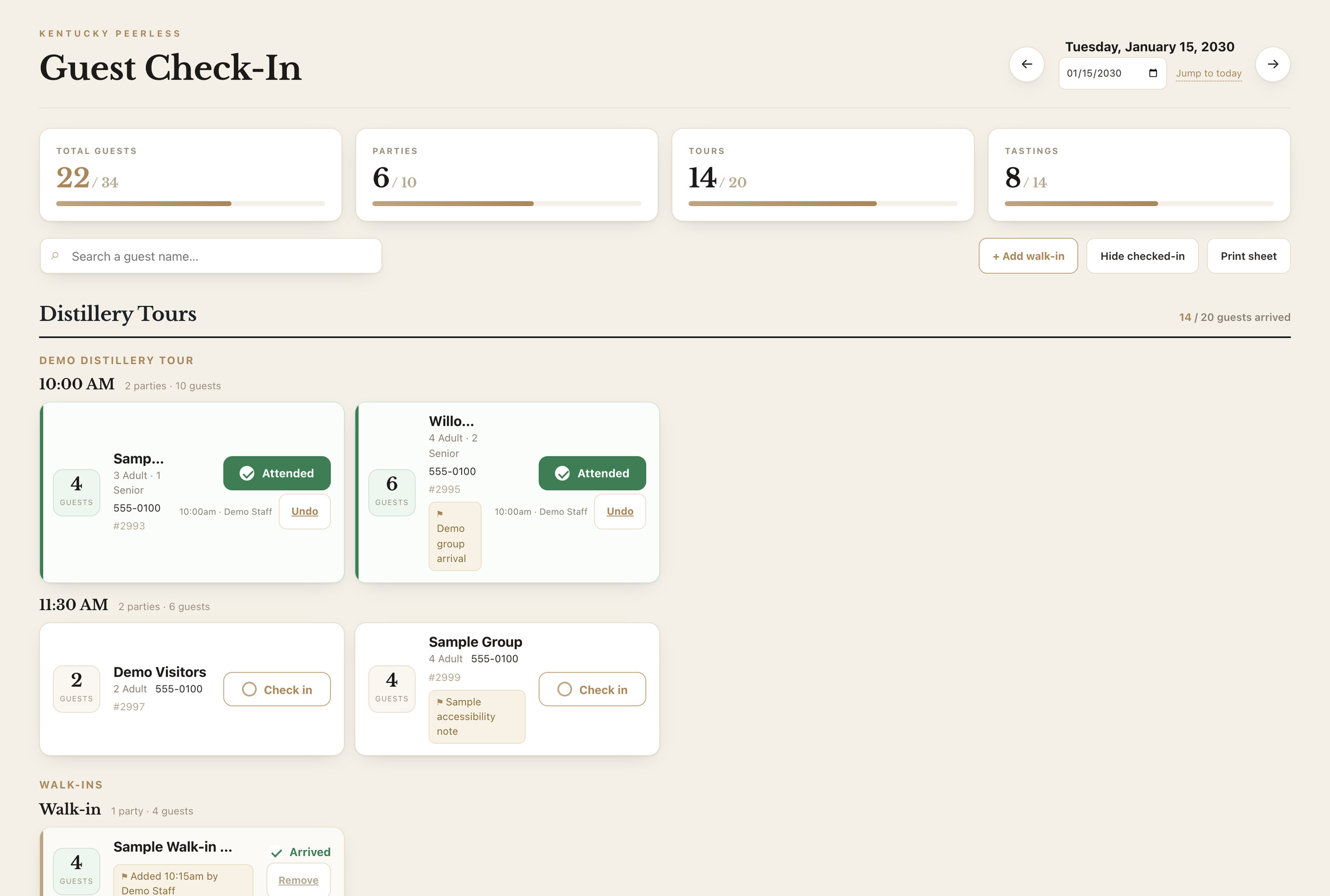Click the Distillery Tours section heading
Screen dimensions: 1330x896
tap(118, 314)
